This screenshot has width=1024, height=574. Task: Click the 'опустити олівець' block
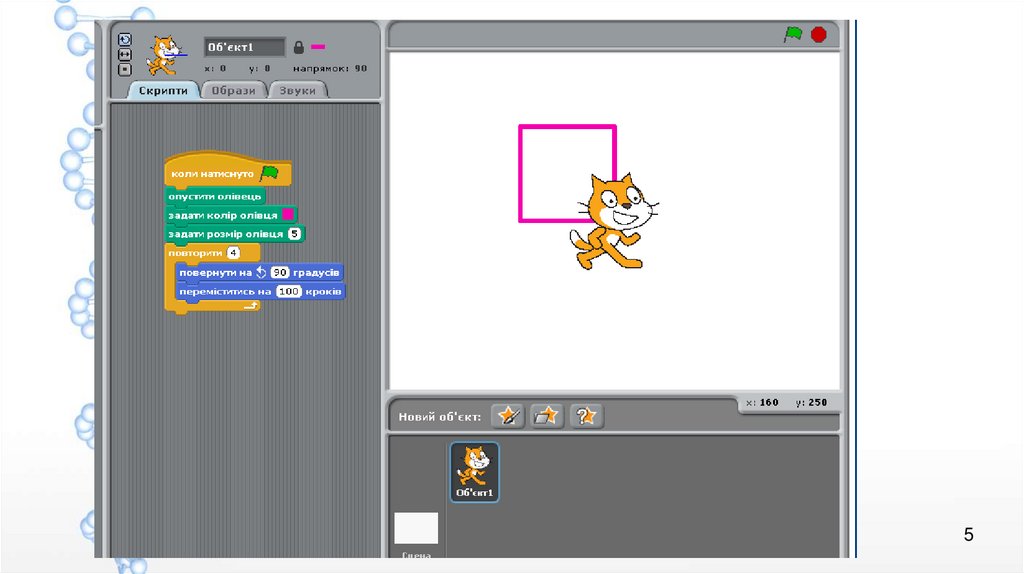(x=215, y=197)
